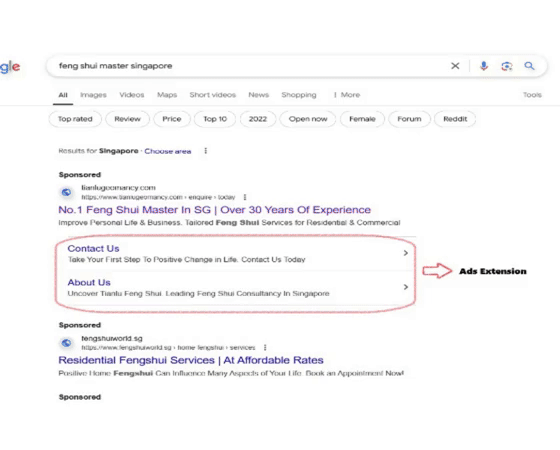This screenshot has width=560, height=450.
Task: Click the fengshuiworld.sg home services URL breadcrumb
Action: point(168,348)
